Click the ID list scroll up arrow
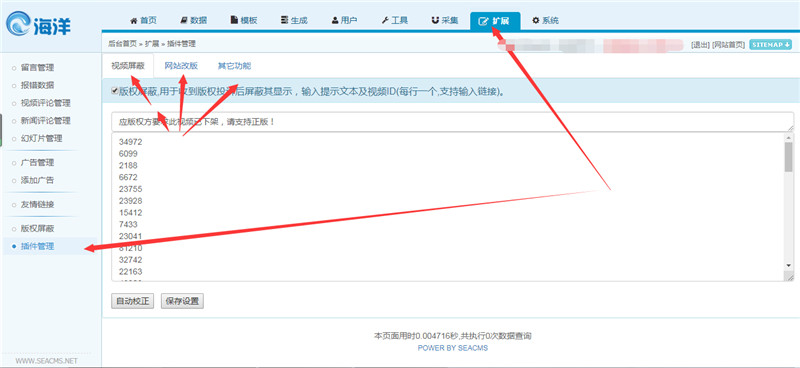Screen dimensions: 800x368 click(789, 137)
